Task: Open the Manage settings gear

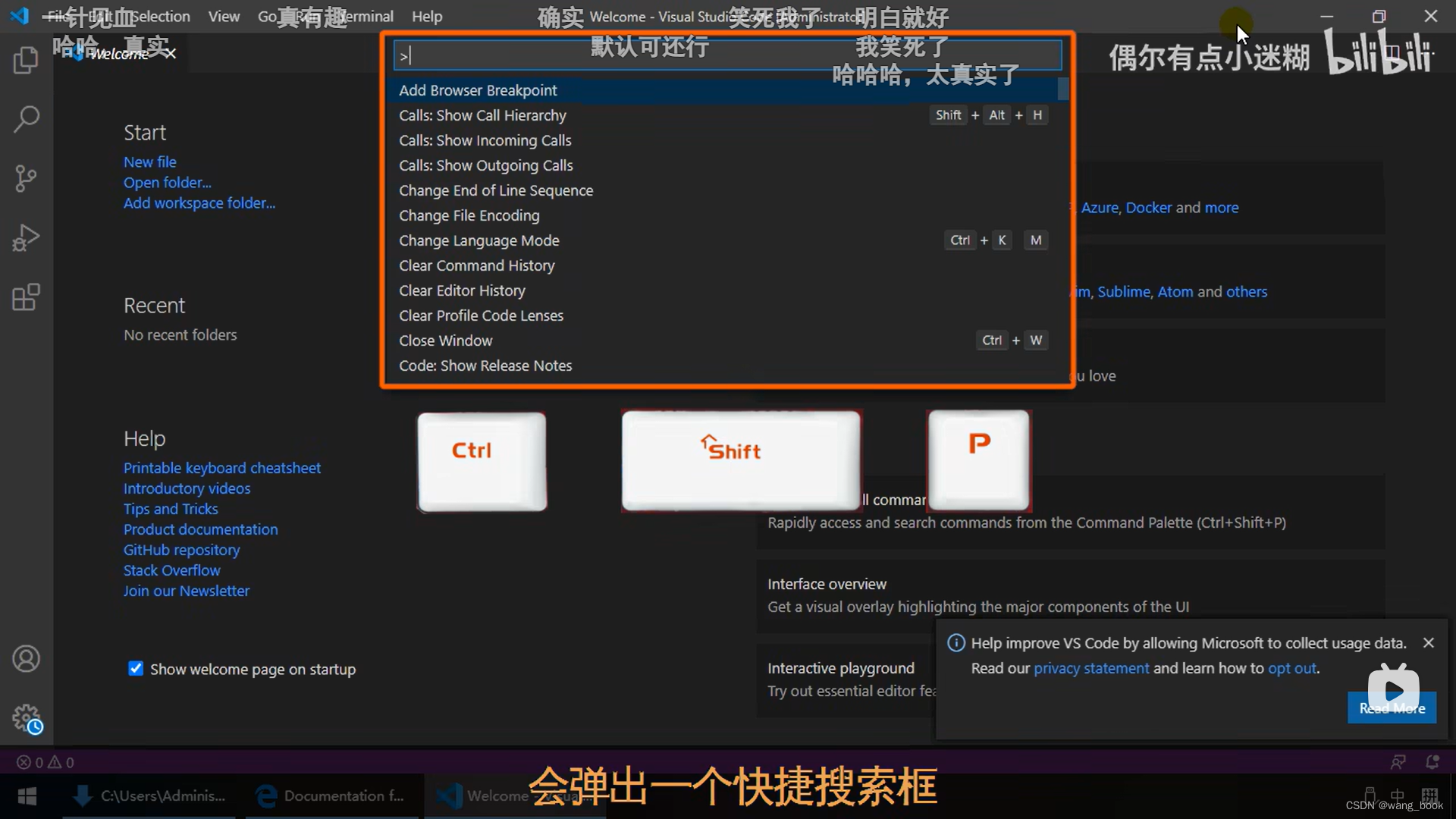Action: [x=27, y=717]
